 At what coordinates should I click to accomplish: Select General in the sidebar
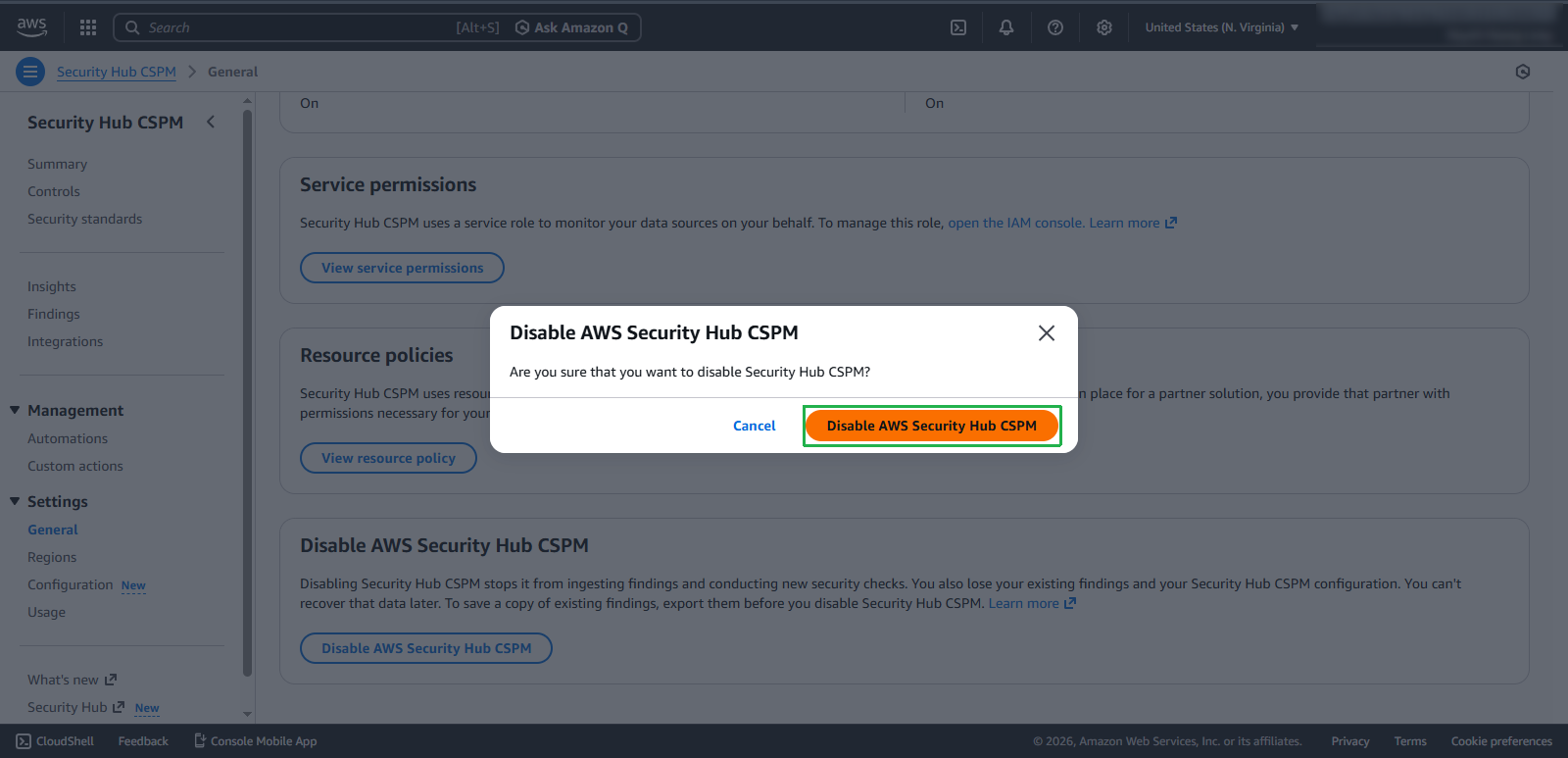pos(52,530)
